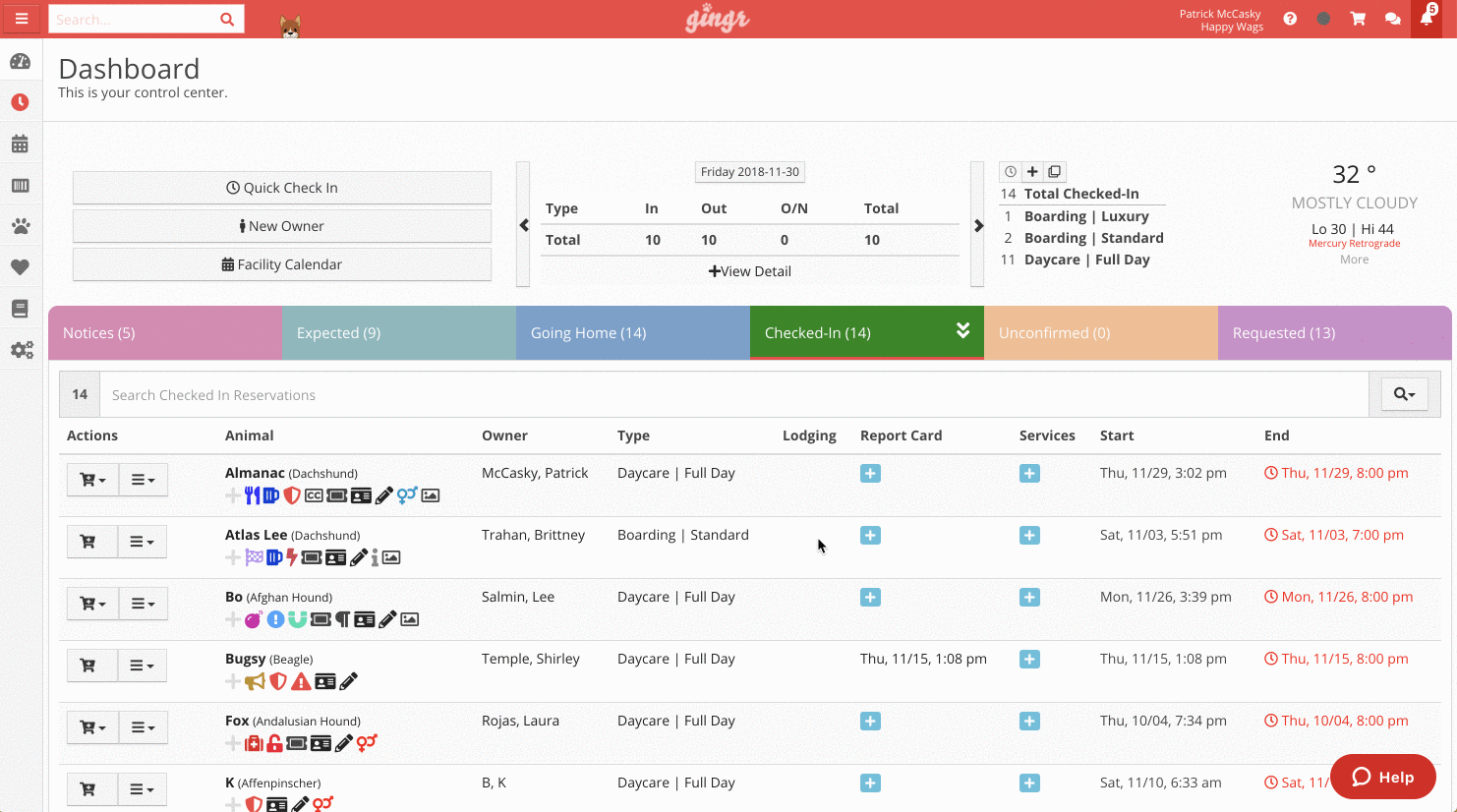Open the Facility Calendar from the sidebar
The width and height of the screenshot is (1457, 812).
pos(22,144)
